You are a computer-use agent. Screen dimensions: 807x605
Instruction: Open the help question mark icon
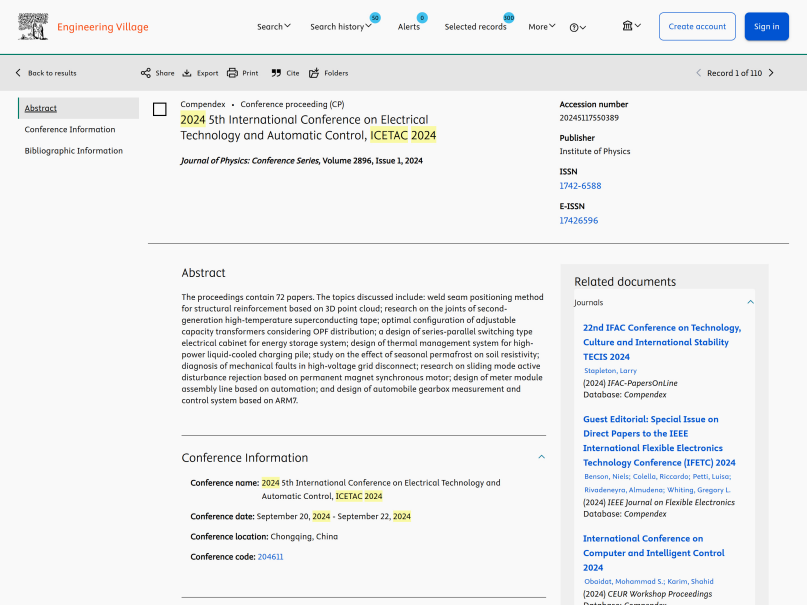pyautogui.click(x=574, y=27)
